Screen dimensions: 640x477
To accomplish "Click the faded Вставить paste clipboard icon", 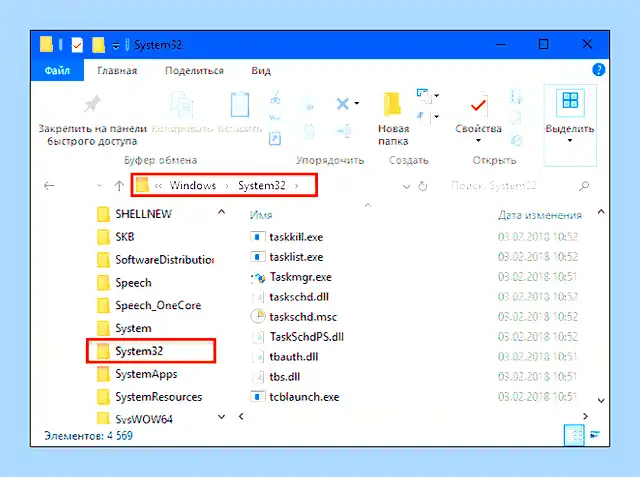I will click(x=240, y=104).
